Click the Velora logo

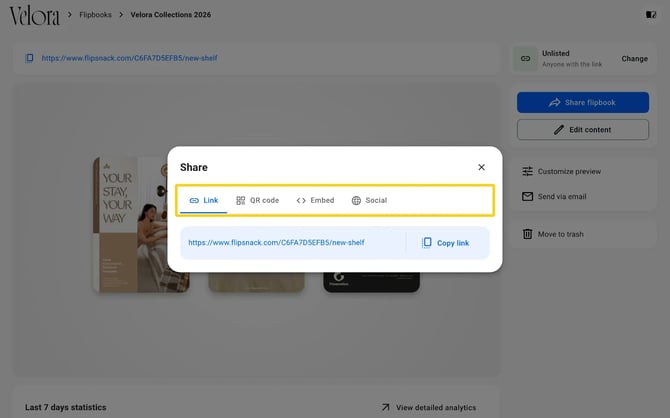(x=35, y=15)
